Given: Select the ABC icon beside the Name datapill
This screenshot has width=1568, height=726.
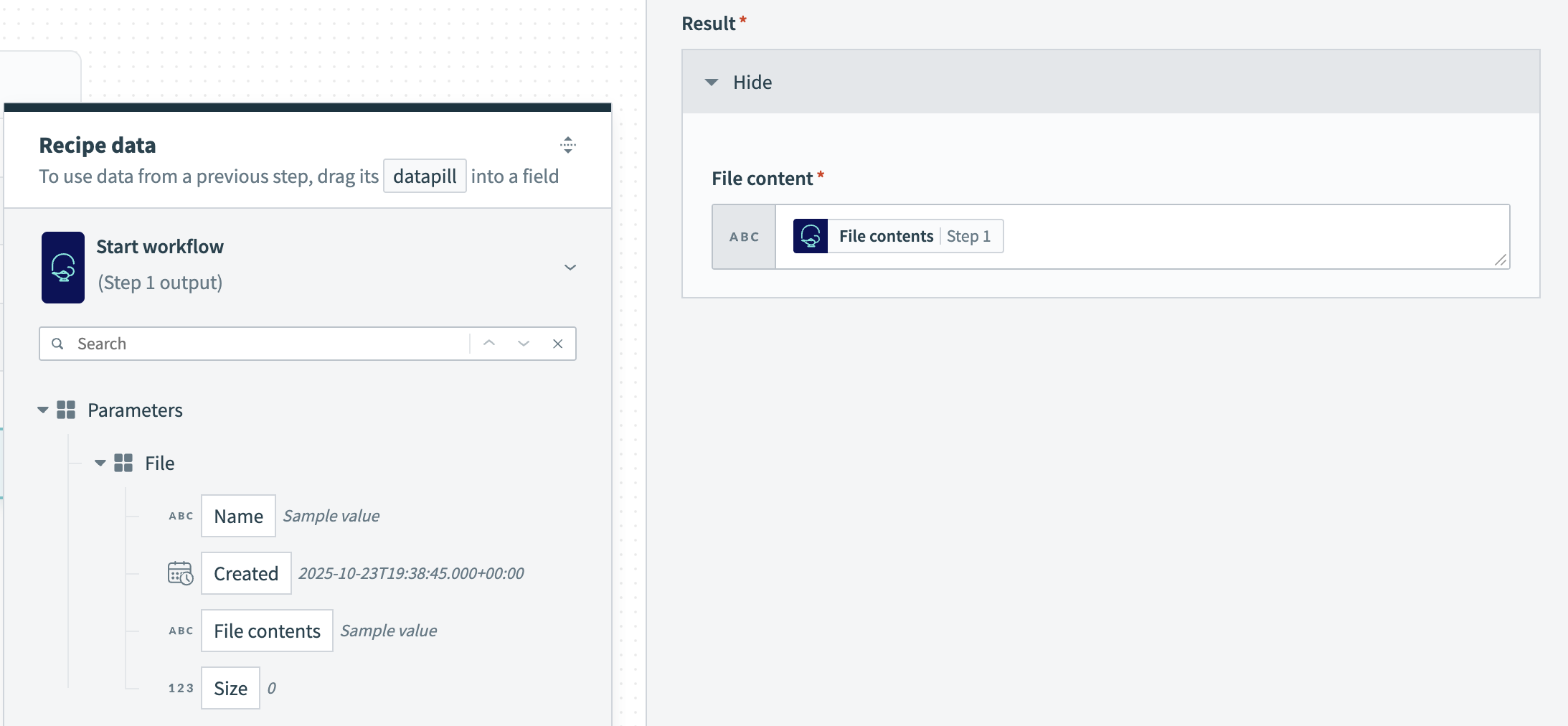Looking at the screenshot, I should [x=181, y=515].
